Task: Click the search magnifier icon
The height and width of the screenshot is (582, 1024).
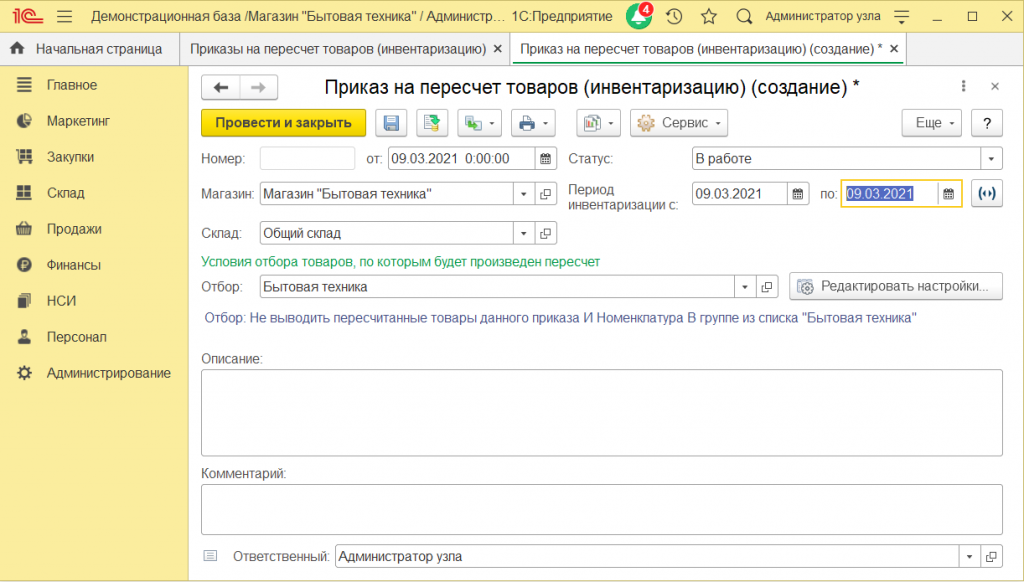Action: point(744,16)
